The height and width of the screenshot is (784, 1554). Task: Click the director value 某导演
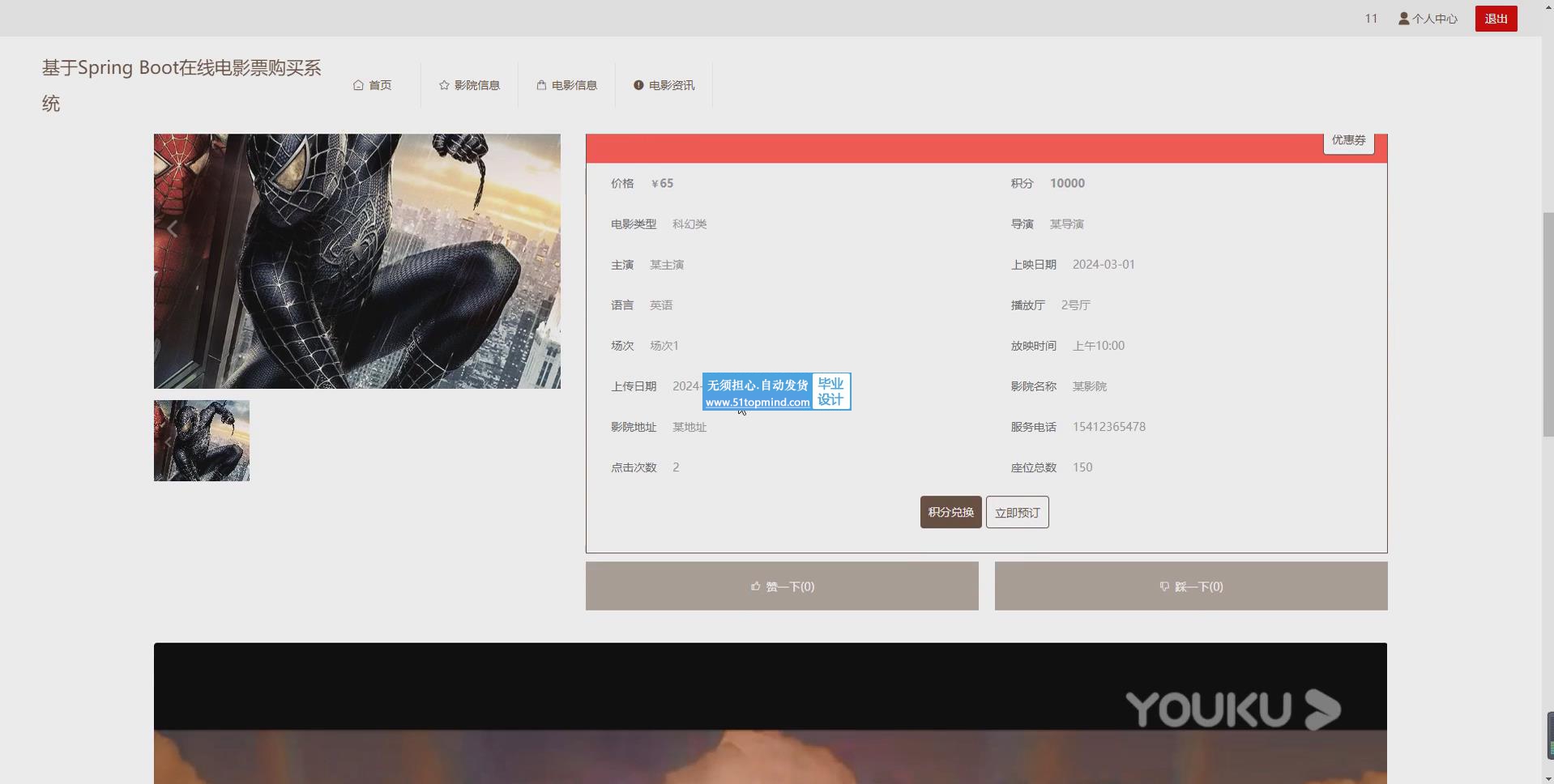[x=1067, y=224]
